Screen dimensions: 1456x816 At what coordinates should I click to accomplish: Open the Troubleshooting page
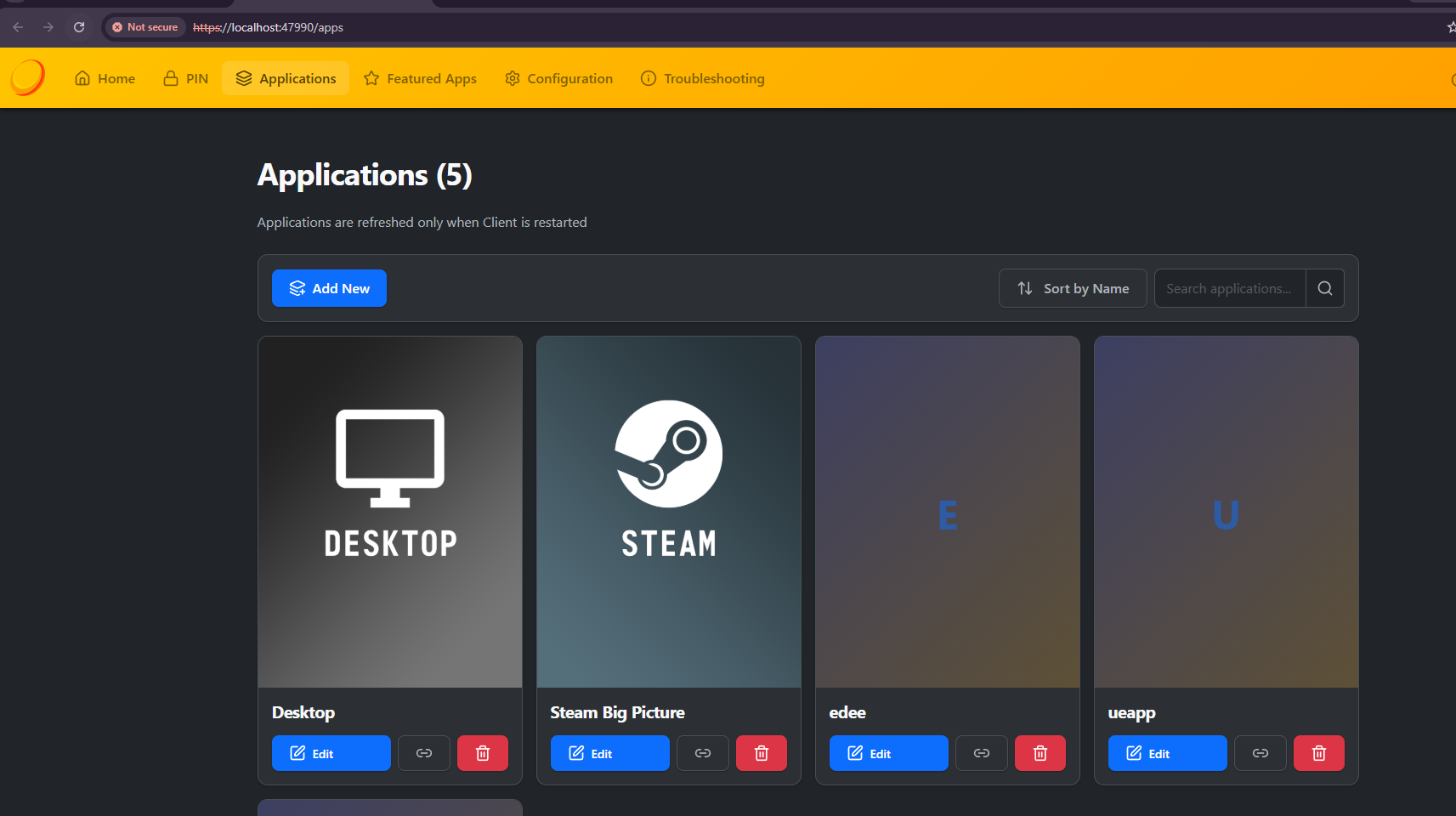tap(702, 78)
